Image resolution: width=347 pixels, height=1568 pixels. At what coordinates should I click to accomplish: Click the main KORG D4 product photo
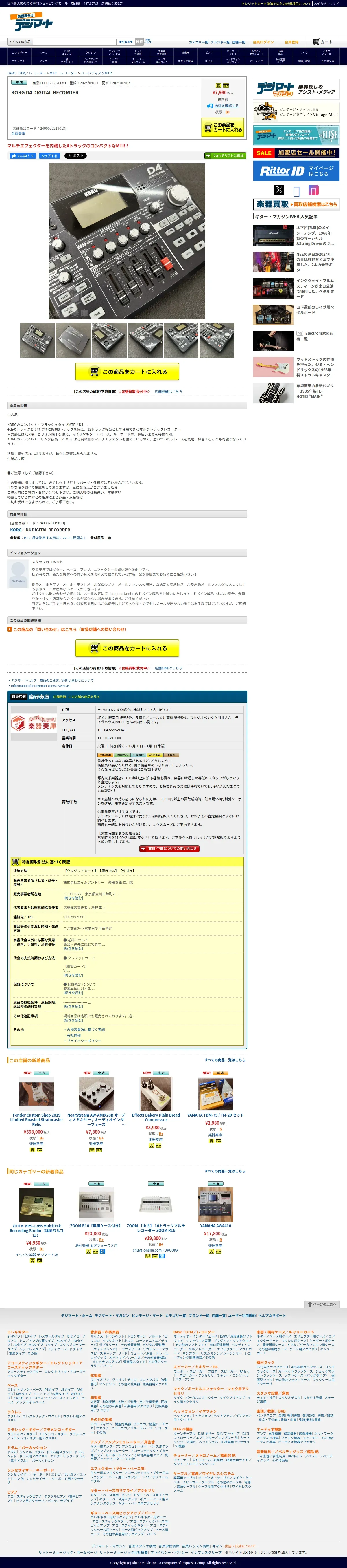tap(127, 241)
